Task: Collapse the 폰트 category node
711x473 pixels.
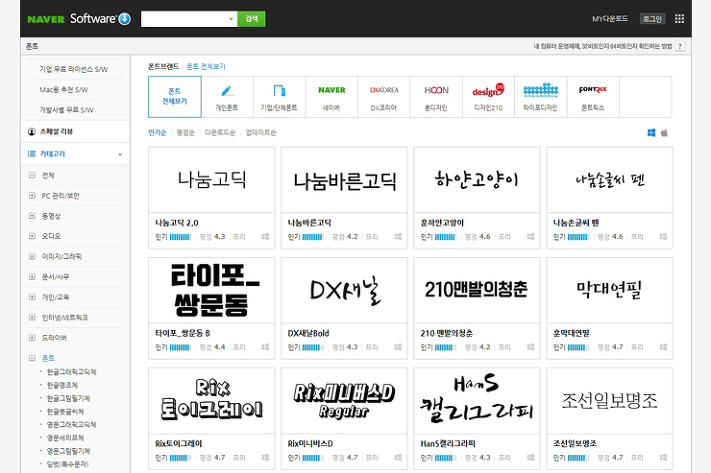Action: 32,358
